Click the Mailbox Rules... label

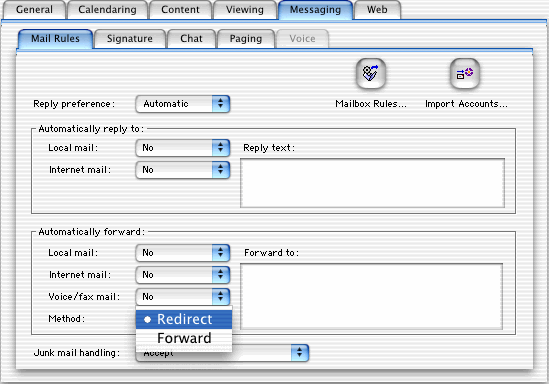point(371,104)
